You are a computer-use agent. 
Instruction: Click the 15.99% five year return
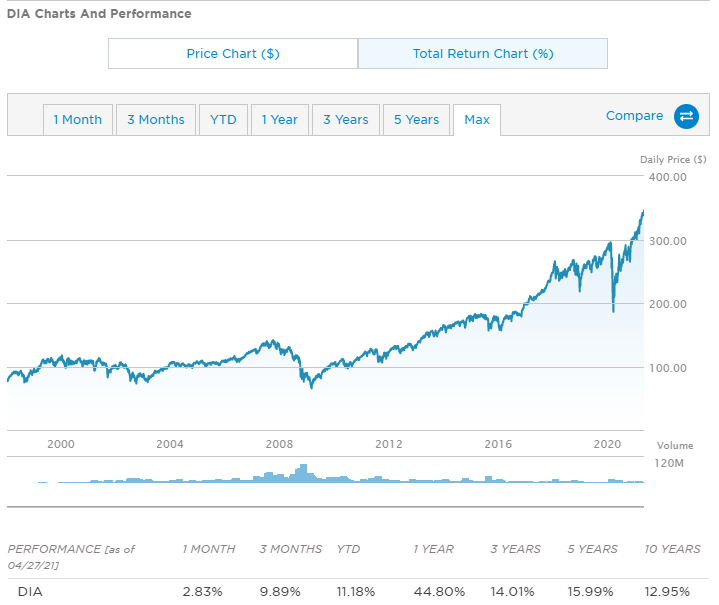(590, 592)
